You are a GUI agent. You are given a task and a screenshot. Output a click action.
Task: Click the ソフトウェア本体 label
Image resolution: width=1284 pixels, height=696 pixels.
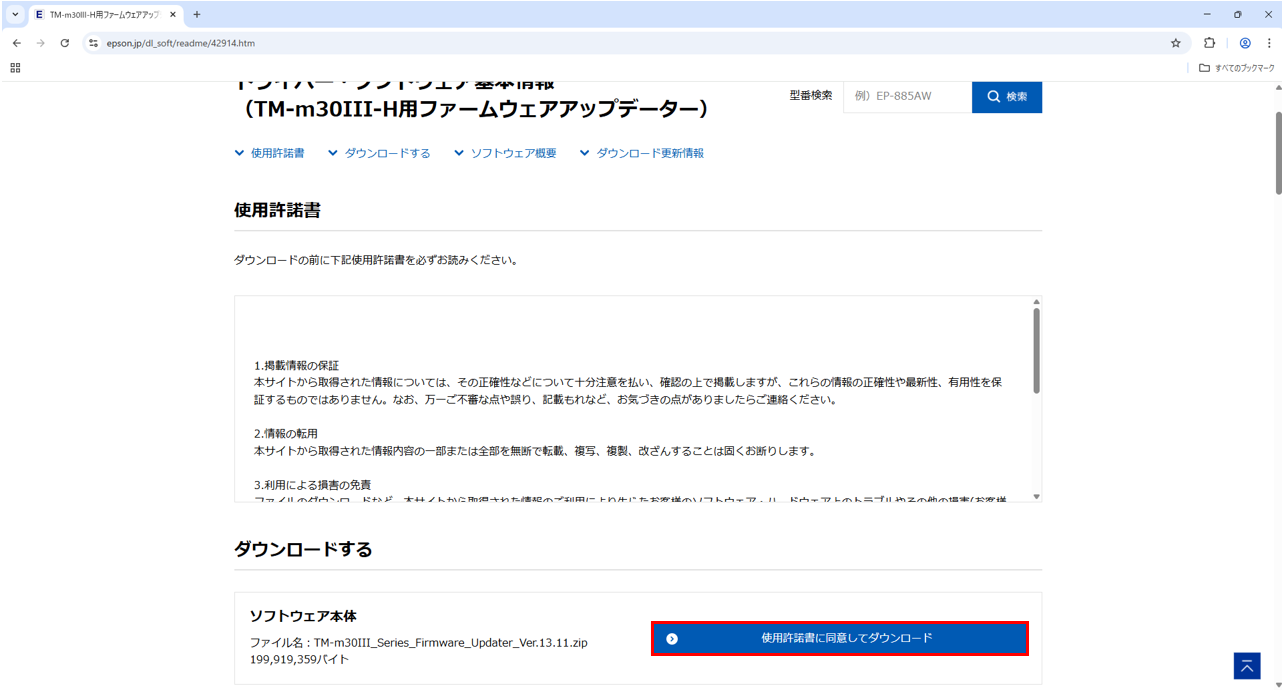pos(303,616)
